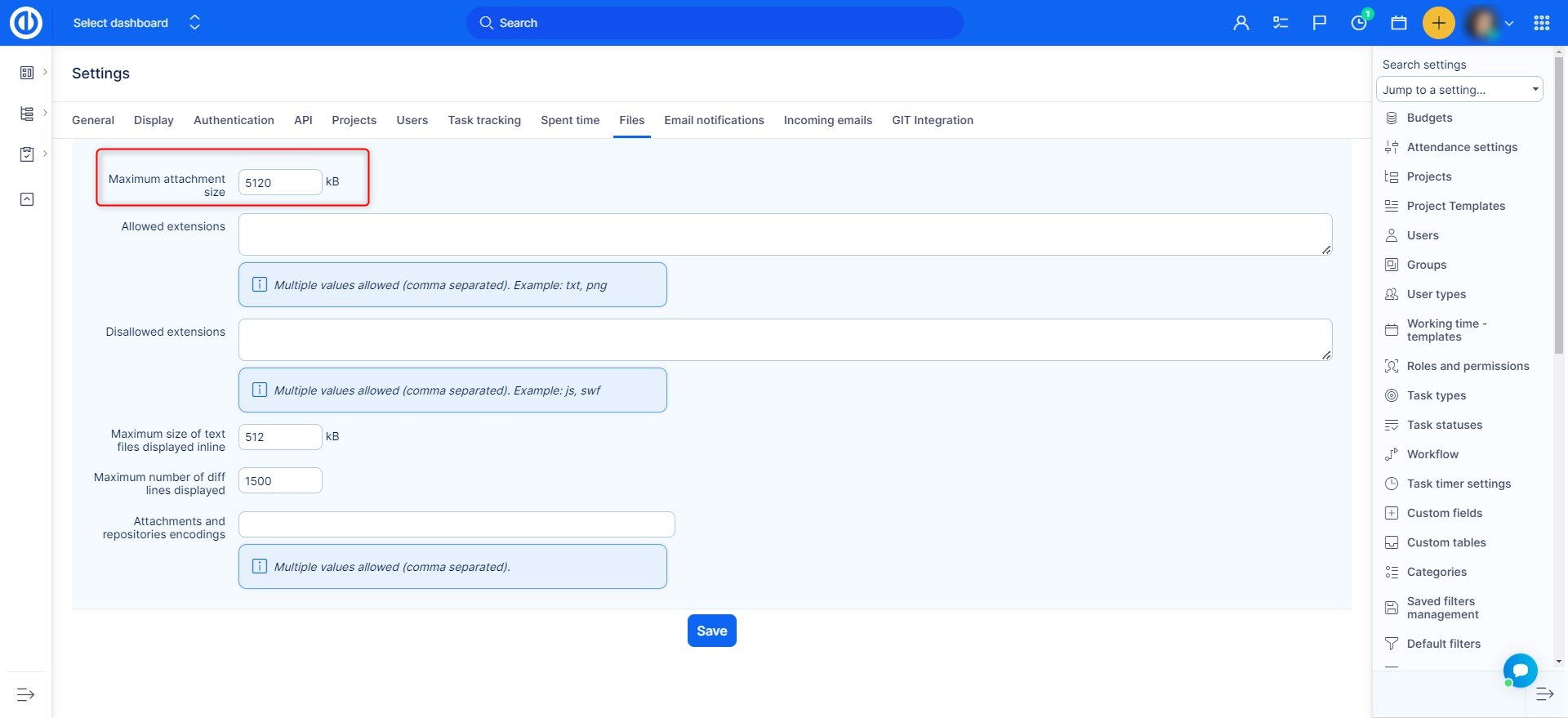This screenshot has height=718, width=1568.
Task: Open the Workflow settings link
Action: tap(1432, 454)
